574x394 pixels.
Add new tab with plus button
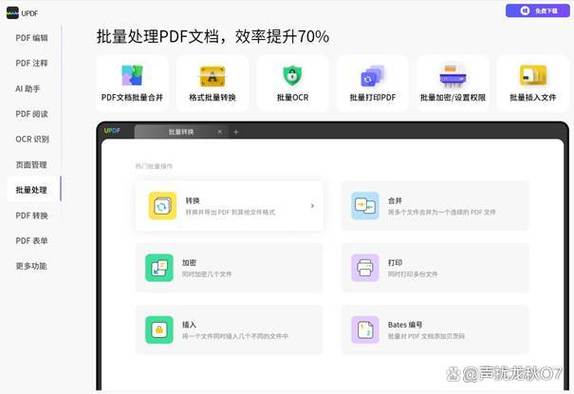coord(236,132)
